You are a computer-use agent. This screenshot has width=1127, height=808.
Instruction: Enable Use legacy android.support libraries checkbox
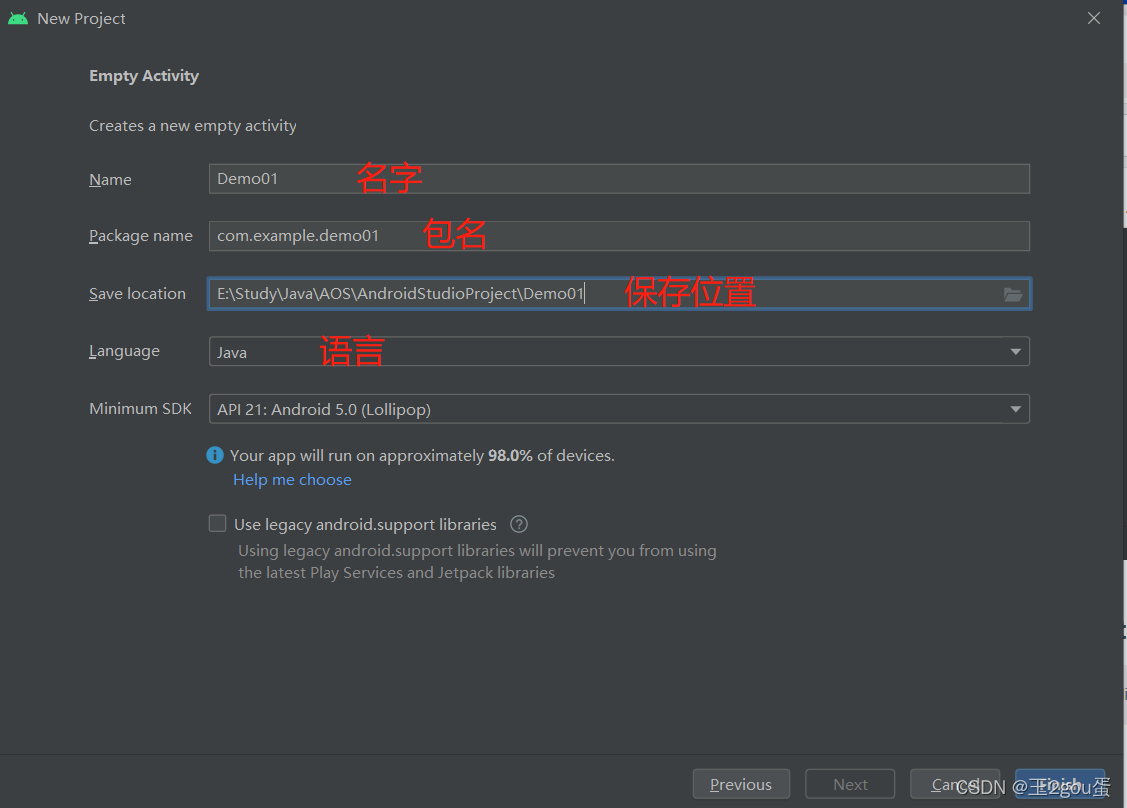(217, 523)
